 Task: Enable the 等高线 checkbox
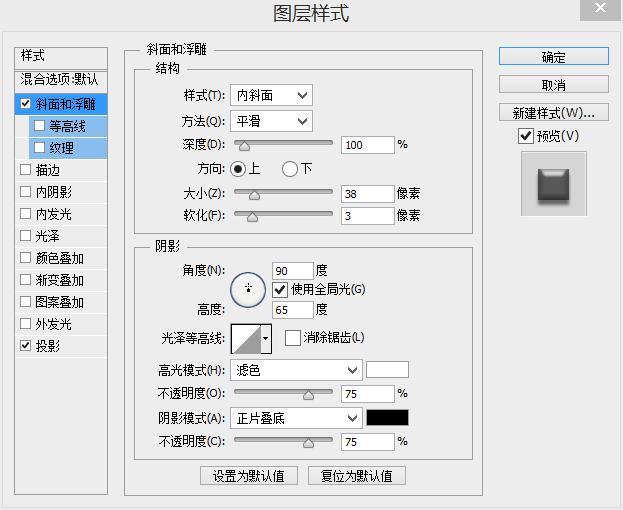coord(39,126)
